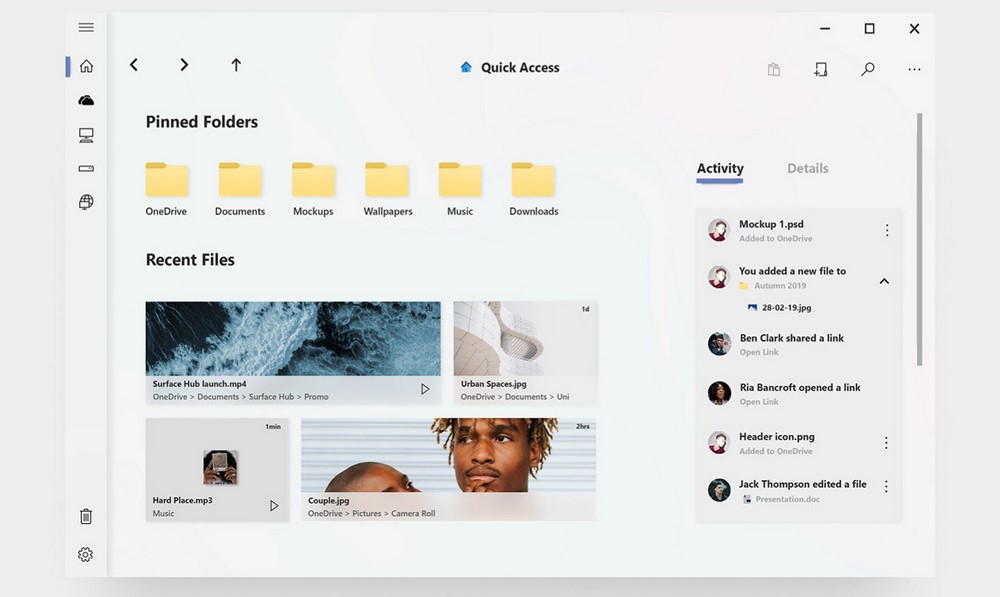
Task: Open the Wallpapers pinned folder
Action: 388,189
